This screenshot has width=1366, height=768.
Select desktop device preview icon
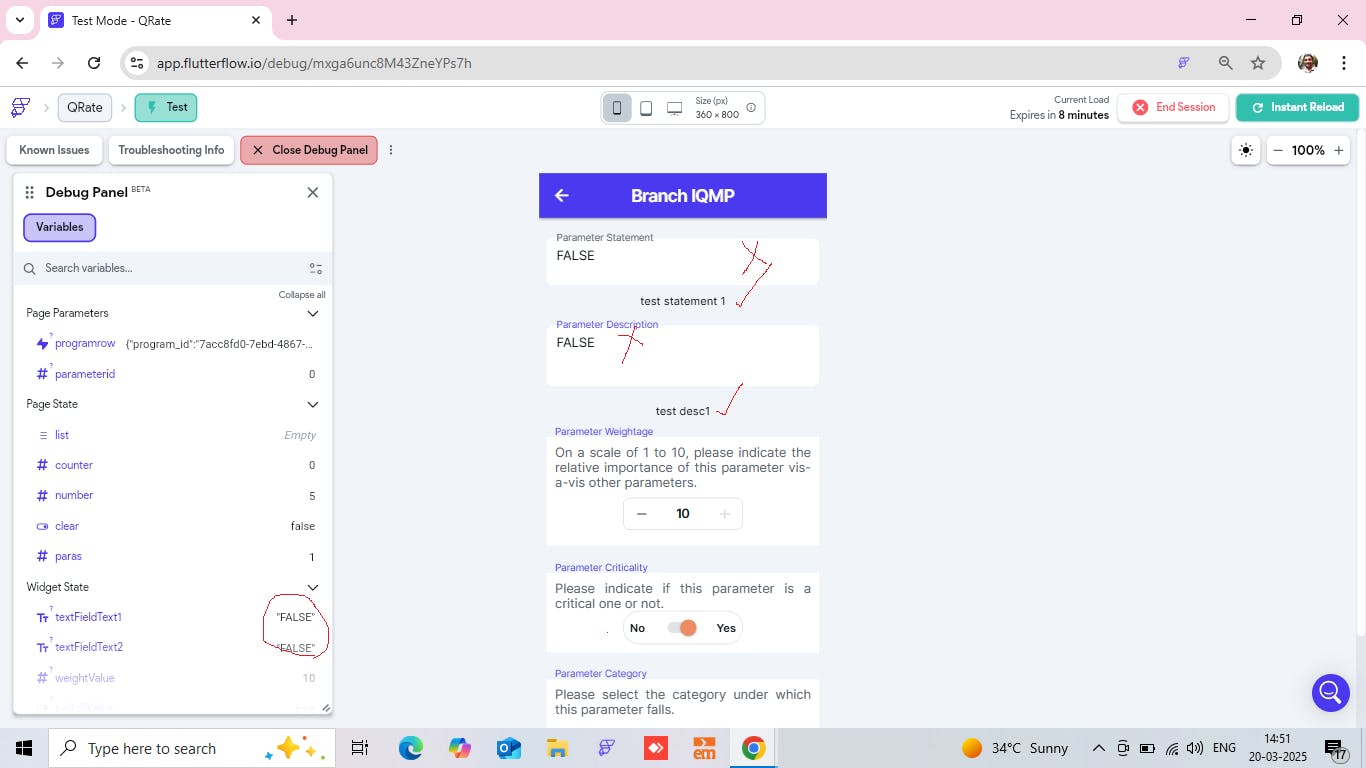(x=675, y=108)
